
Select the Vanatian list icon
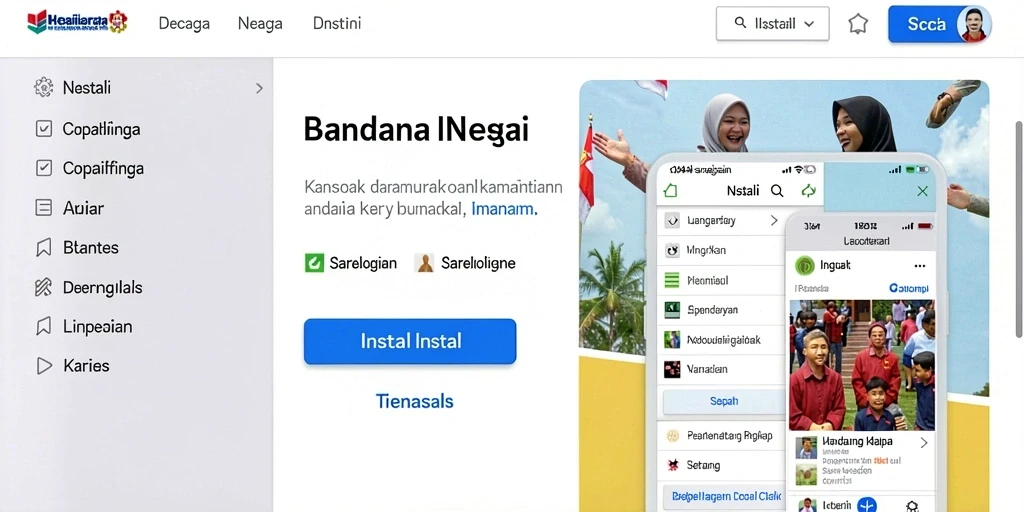coord(672,369)
